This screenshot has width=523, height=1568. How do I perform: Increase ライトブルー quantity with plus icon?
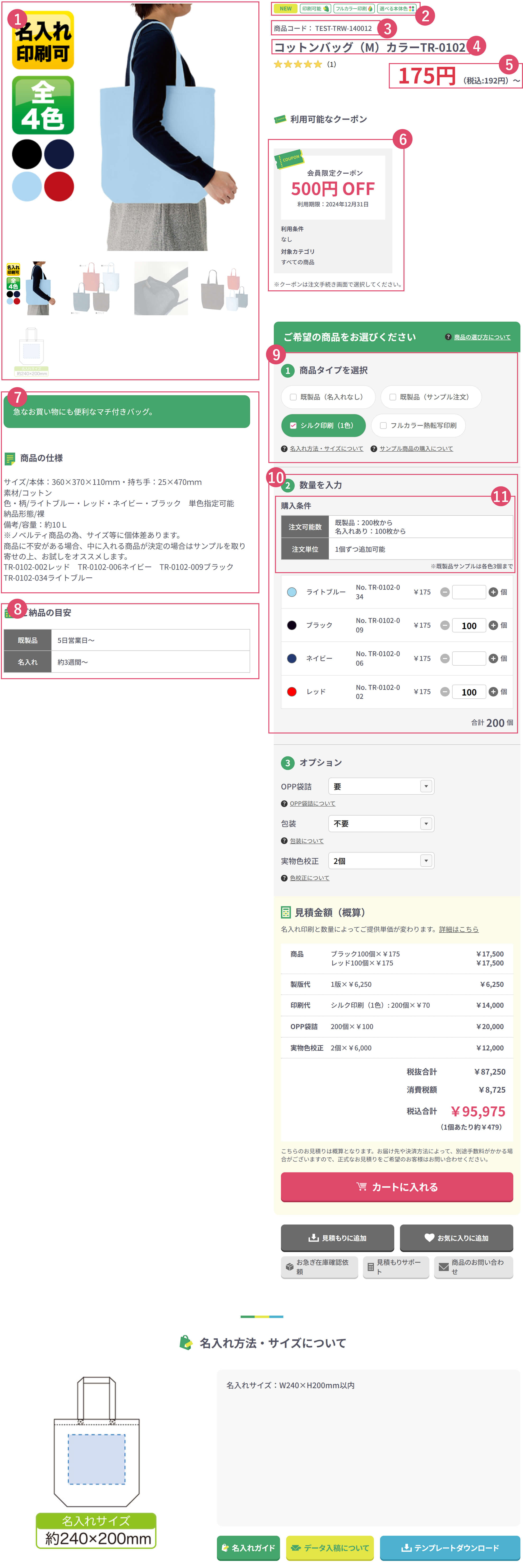[x=493, y=592]
